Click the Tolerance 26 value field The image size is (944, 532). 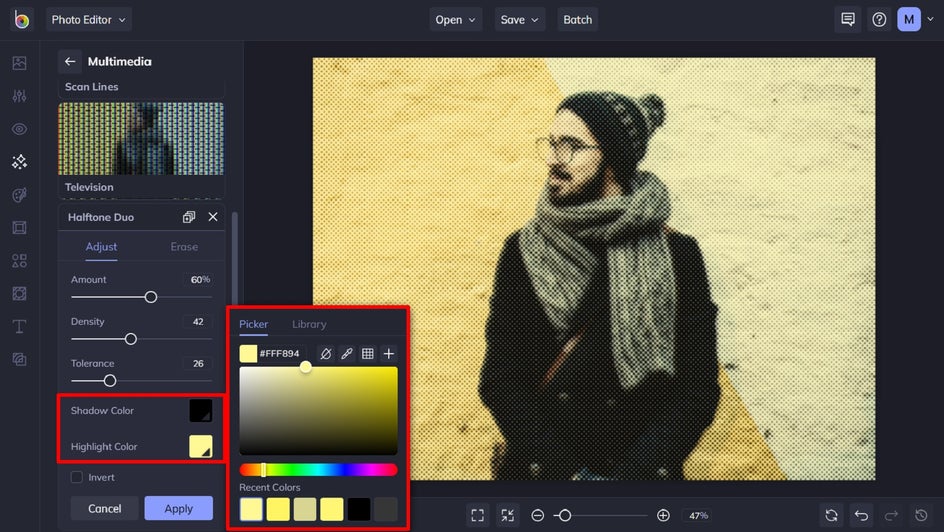pos(199,363)
